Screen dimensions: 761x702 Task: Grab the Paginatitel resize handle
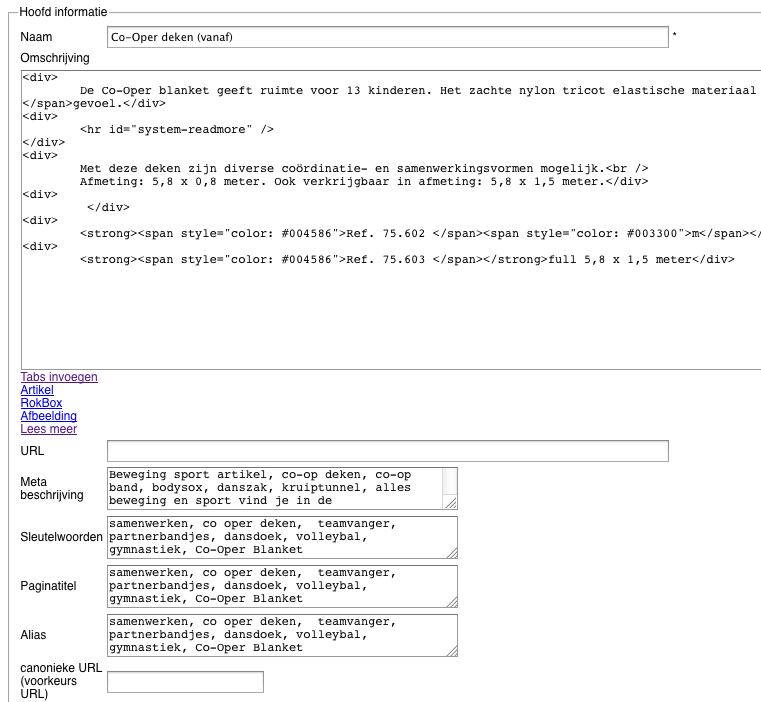click(451, 602)
